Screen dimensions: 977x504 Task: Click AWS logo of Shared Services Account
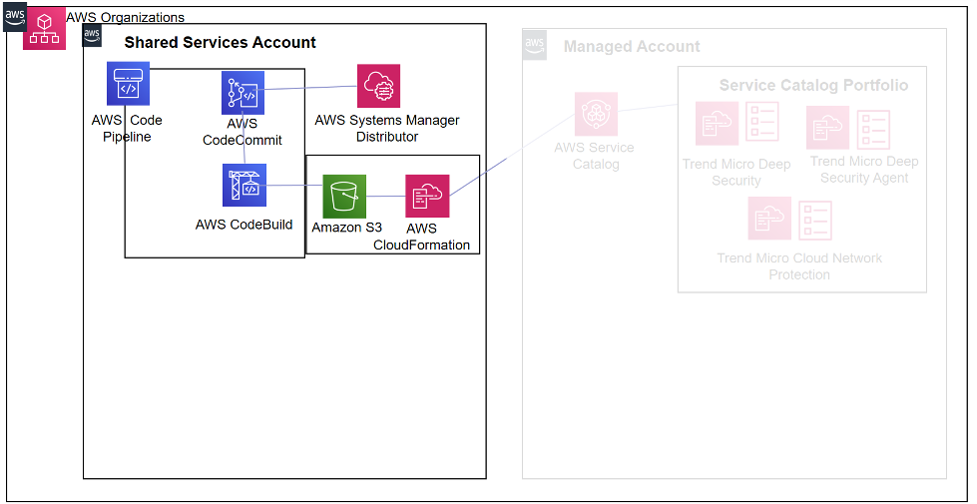(x=92, y=35)
